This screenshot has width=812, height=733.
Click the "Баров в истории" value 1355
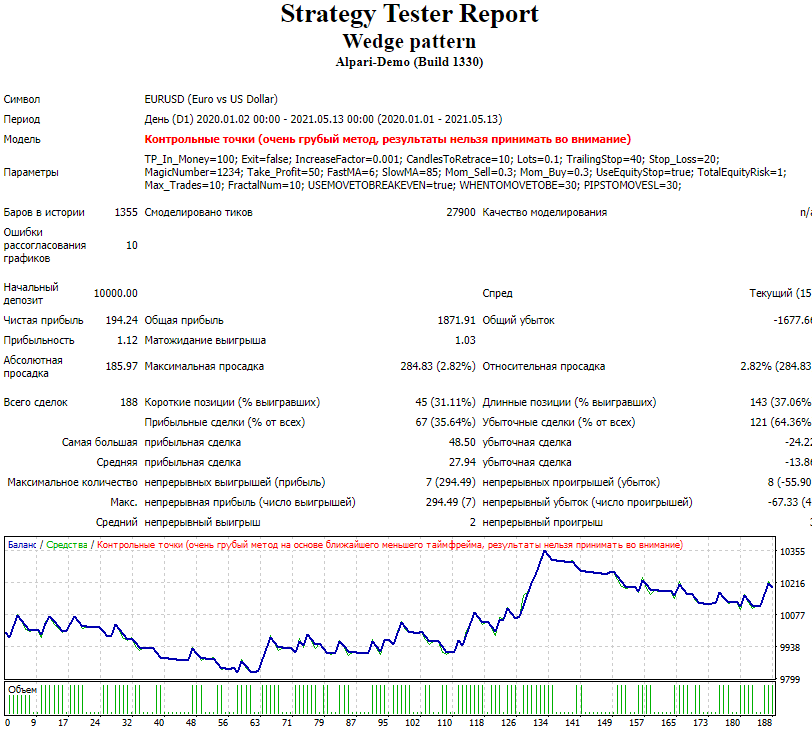tap(125, 212)
